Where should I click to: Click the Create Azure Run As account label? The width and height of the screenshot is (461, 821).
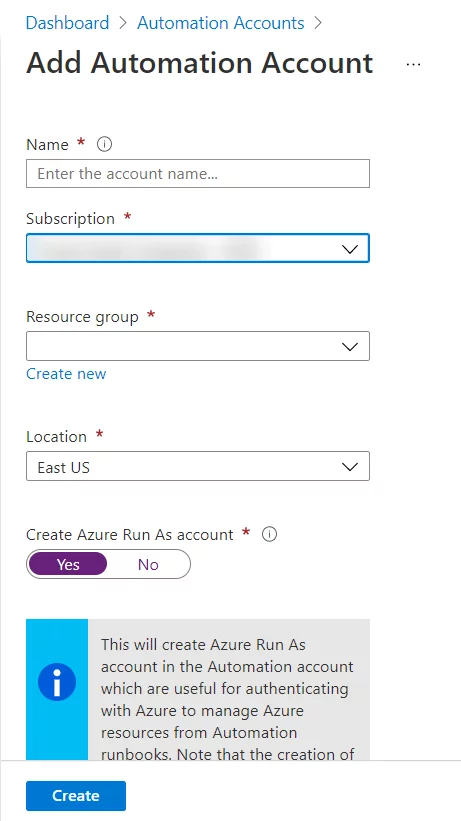pyautogui.click(x=130, y=535)
